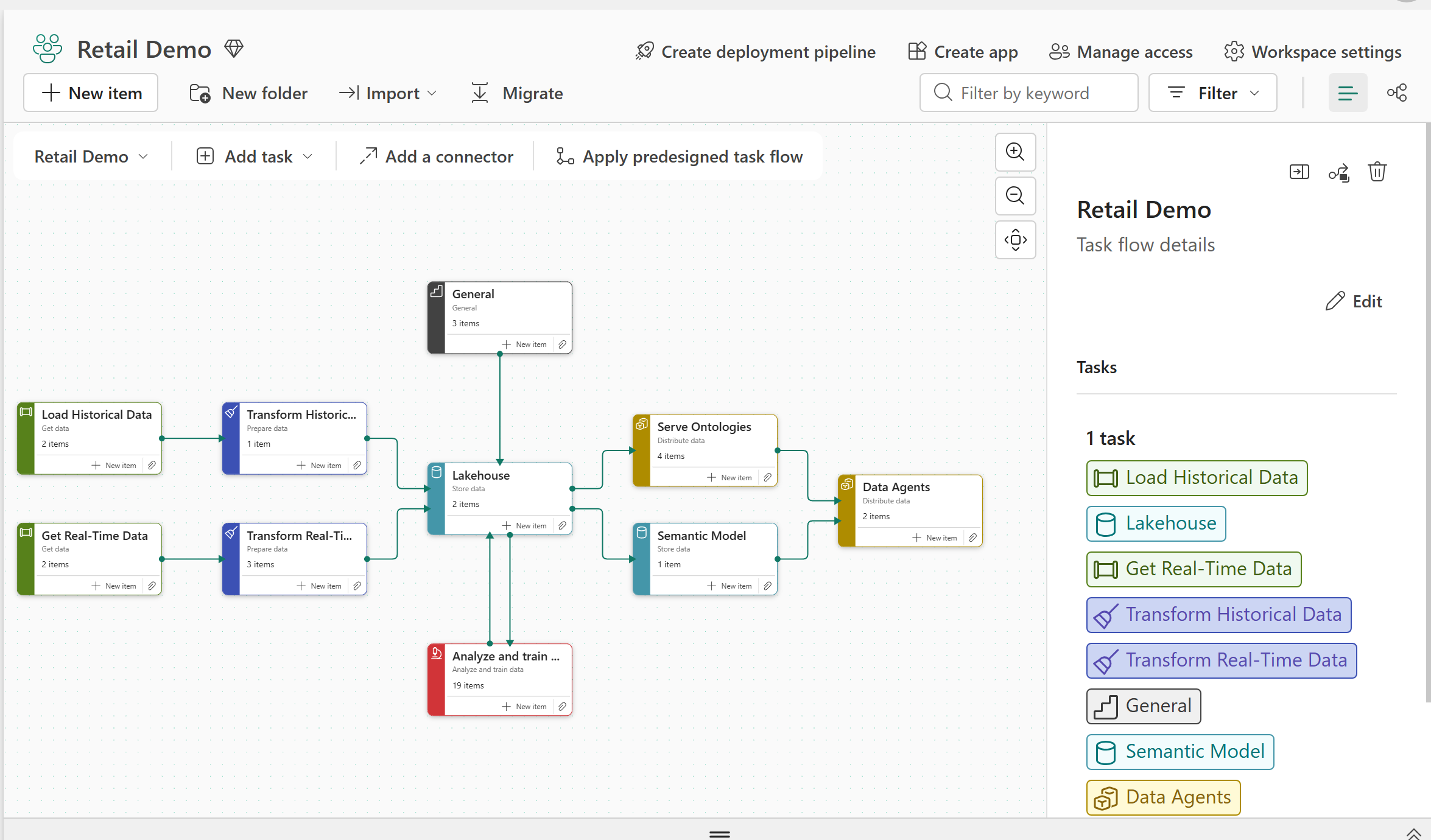Open Workspace settings
The image size is (1431, 840).
[x=1313, y=52]
